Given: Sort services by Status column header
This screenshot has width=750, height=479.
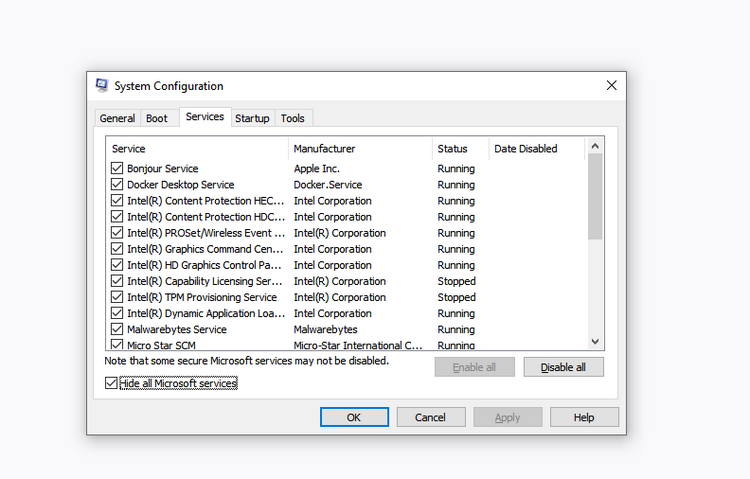Looking at the screenshot, I should coord(459,149).
